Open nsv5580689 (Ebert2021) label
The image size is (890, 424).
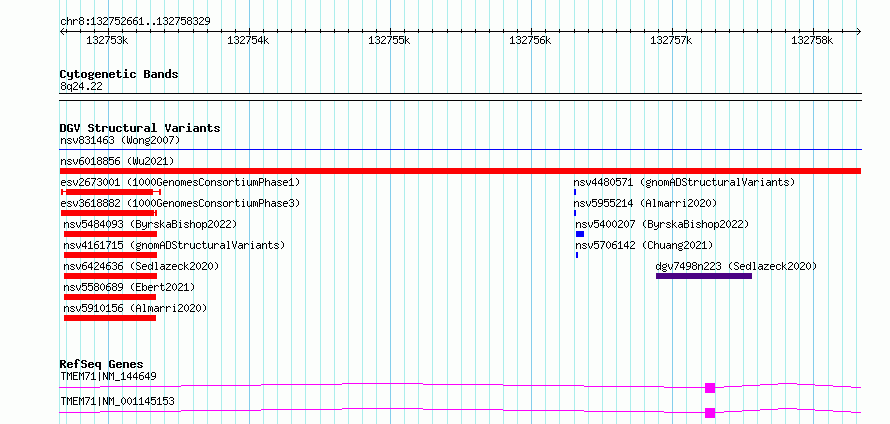(x=129, y=287)
